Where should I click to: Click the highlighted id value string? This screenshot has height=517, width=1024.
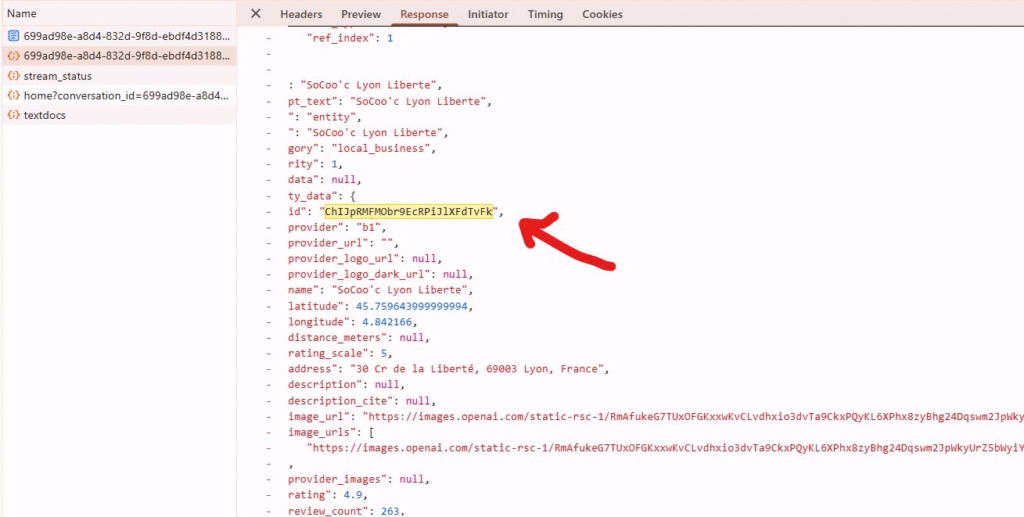(x=409, y=212)
